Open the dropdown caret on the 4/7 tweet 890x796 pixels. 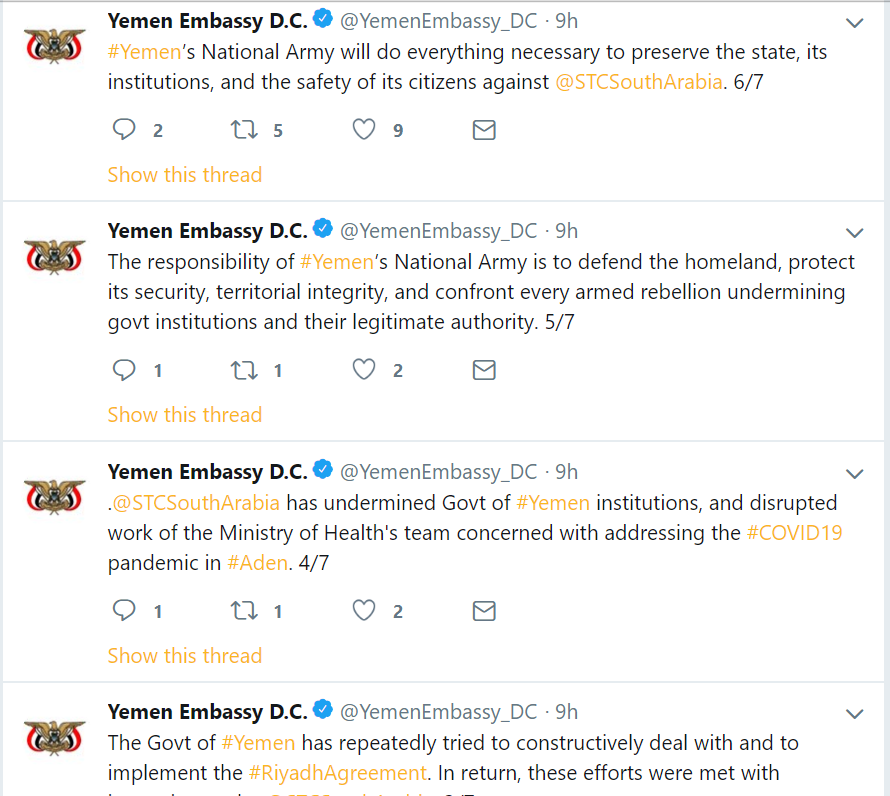(x=854, y=473)
